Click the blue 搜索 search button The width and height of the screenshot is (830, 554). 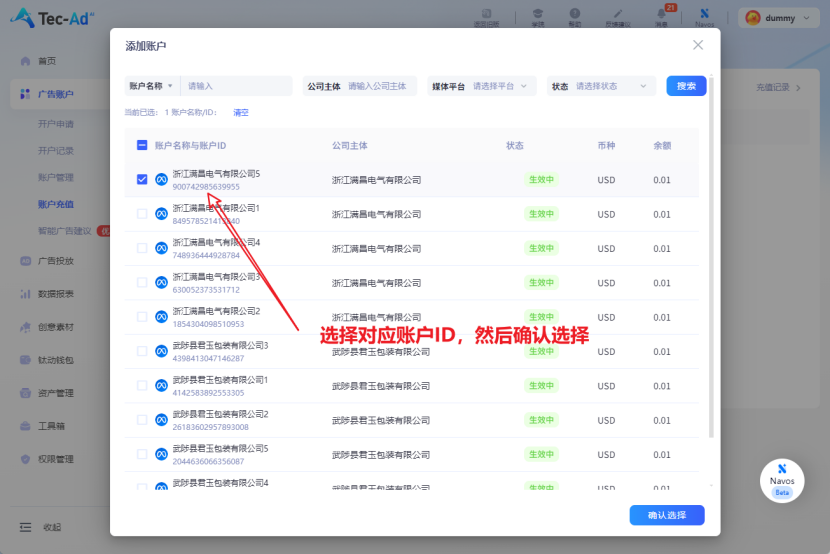point(686,86)
